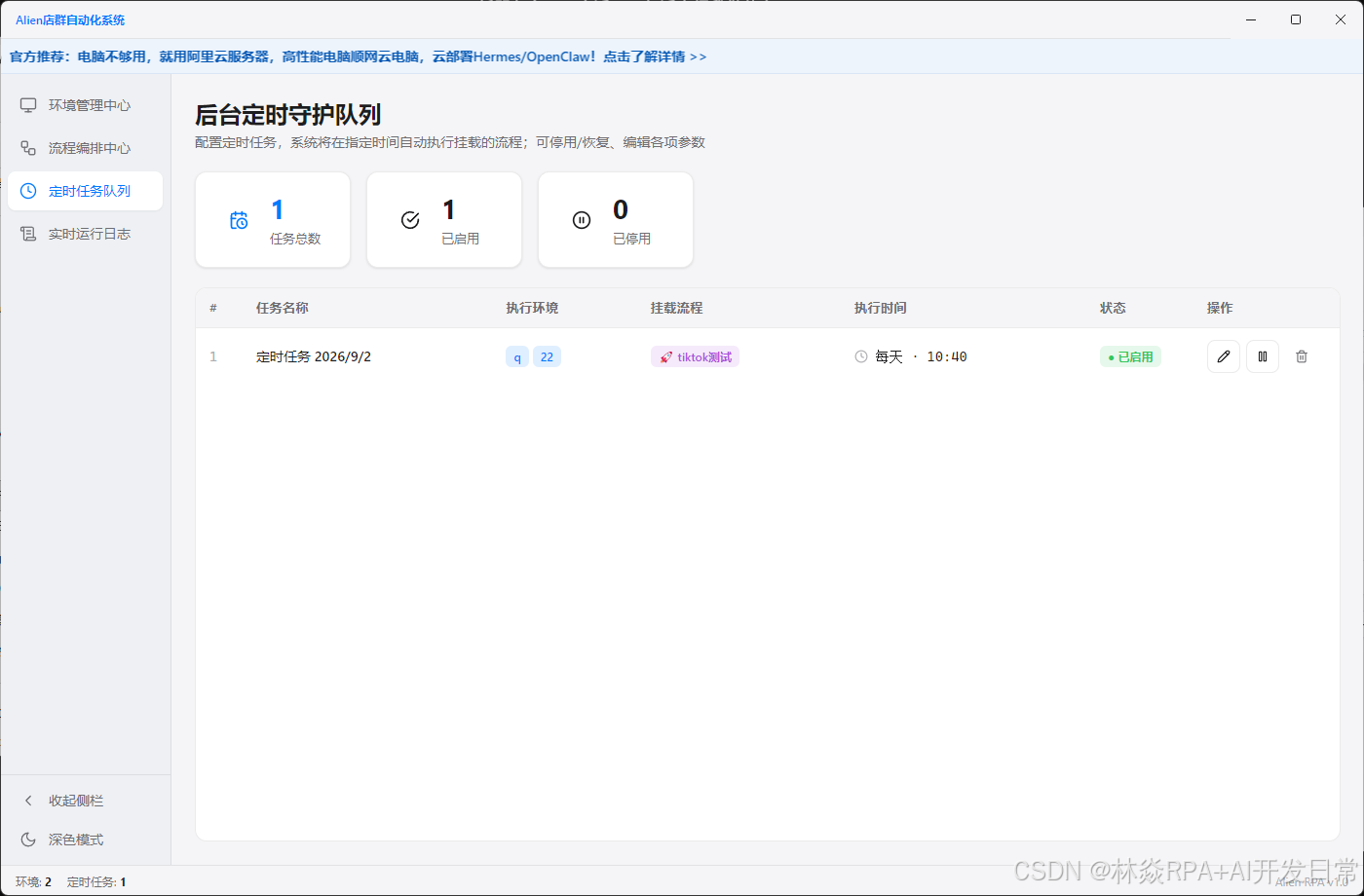Viewport: 1364px width, 896px height.
Task: Click the monitor icon beside 环境管理中心
Action: tap(29, 105)
